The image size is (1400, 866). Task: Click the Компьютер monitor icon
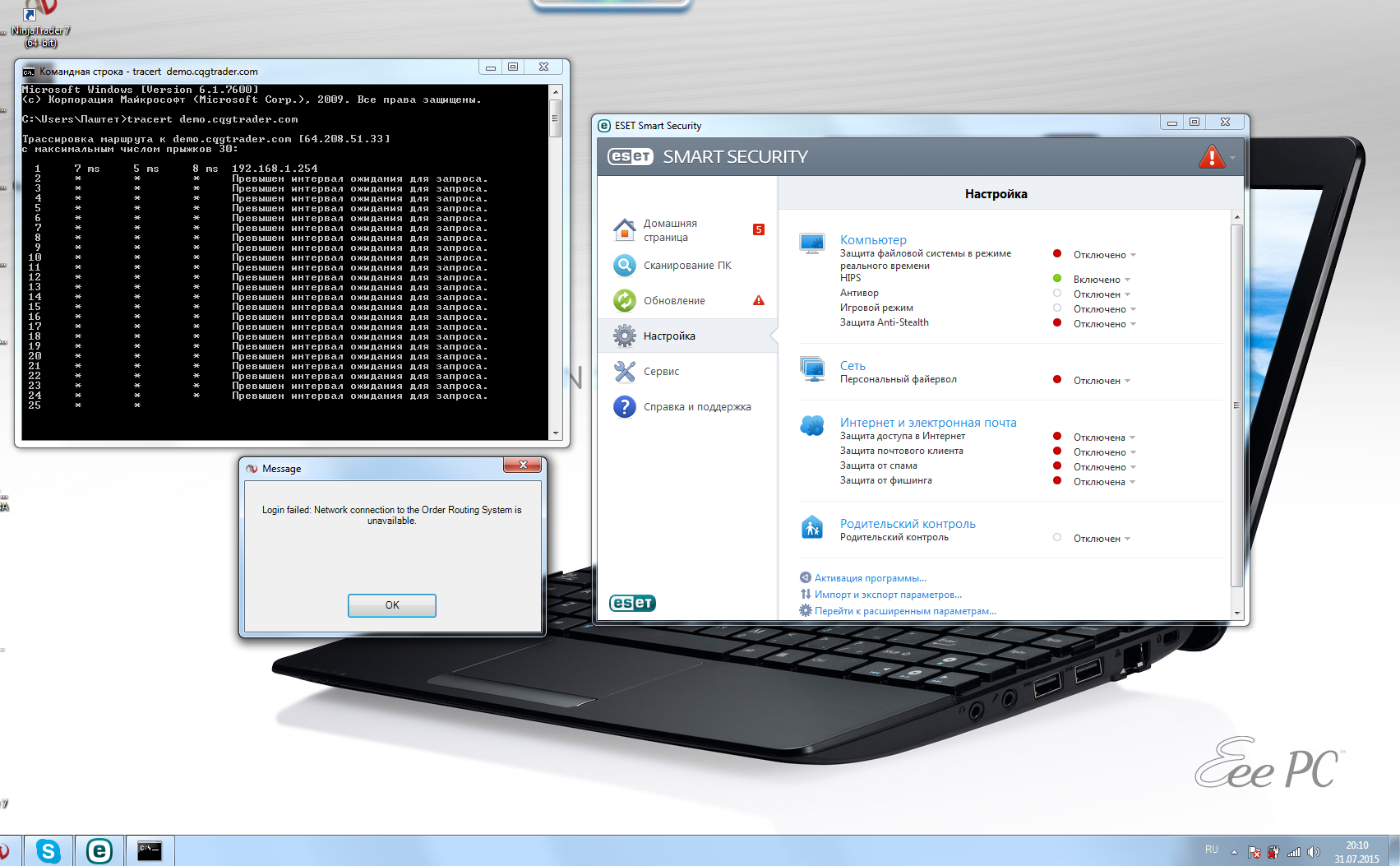click(812, 244)
